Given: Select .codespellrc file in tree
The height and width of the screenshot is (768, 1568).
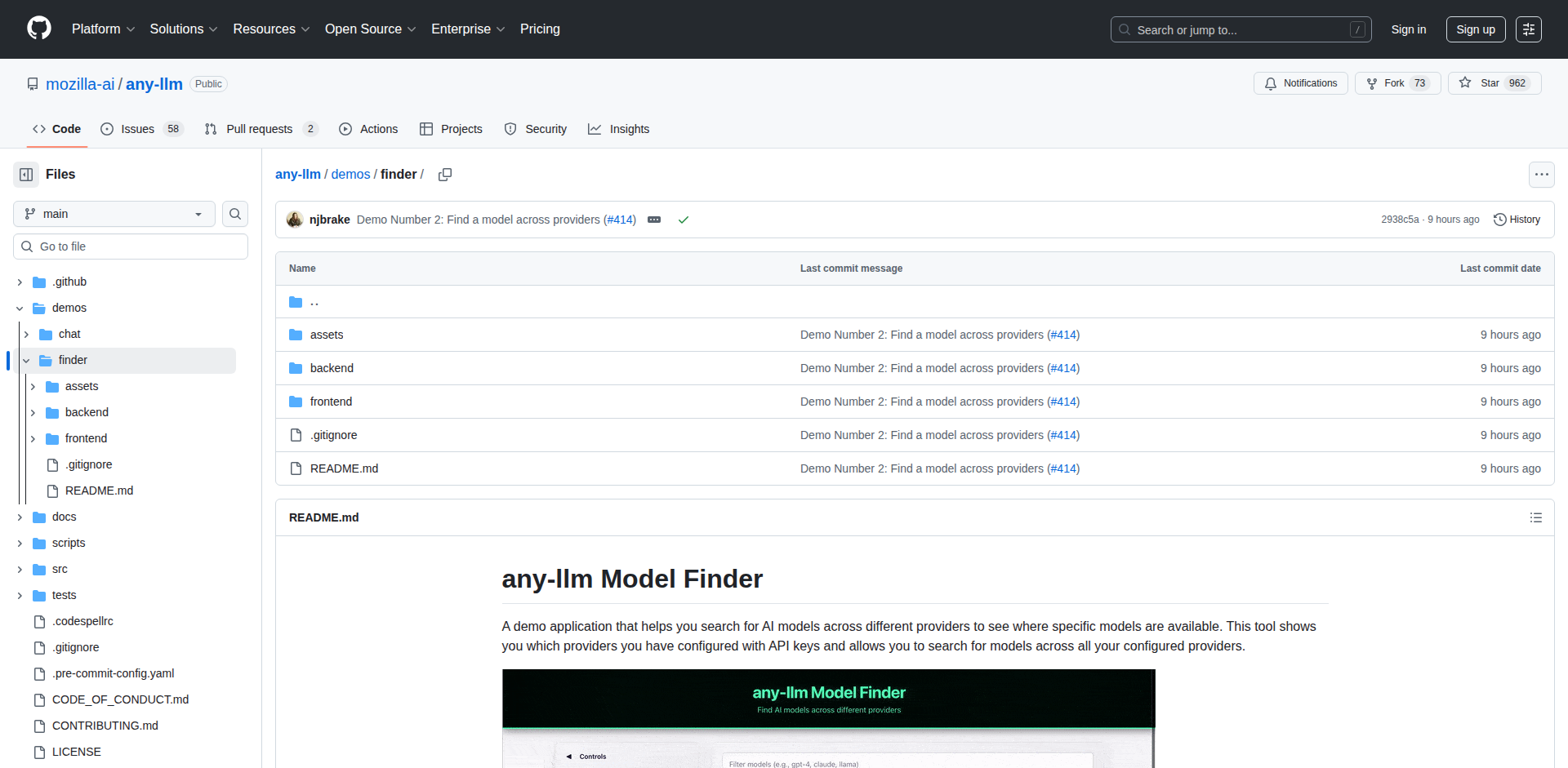Looking at the screenshot, I should point(82,621).
